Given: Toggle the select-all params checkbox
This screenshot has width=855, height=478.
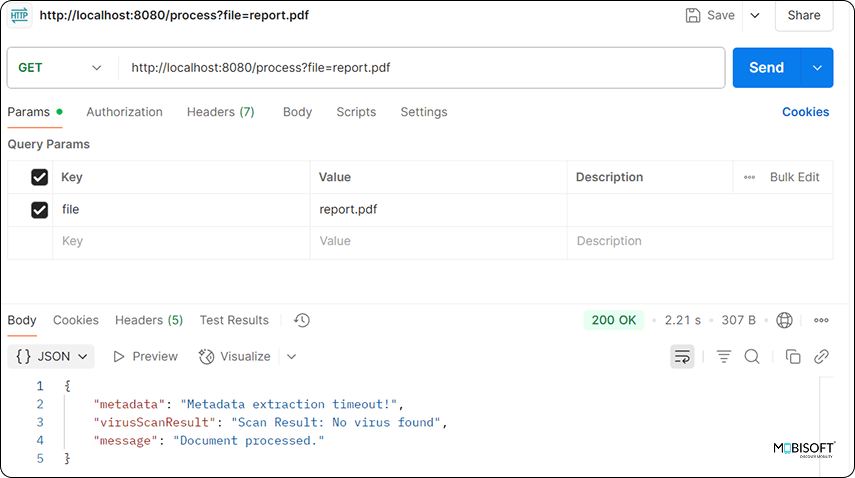Looking at the screenshot, I should tap(39, 177).
